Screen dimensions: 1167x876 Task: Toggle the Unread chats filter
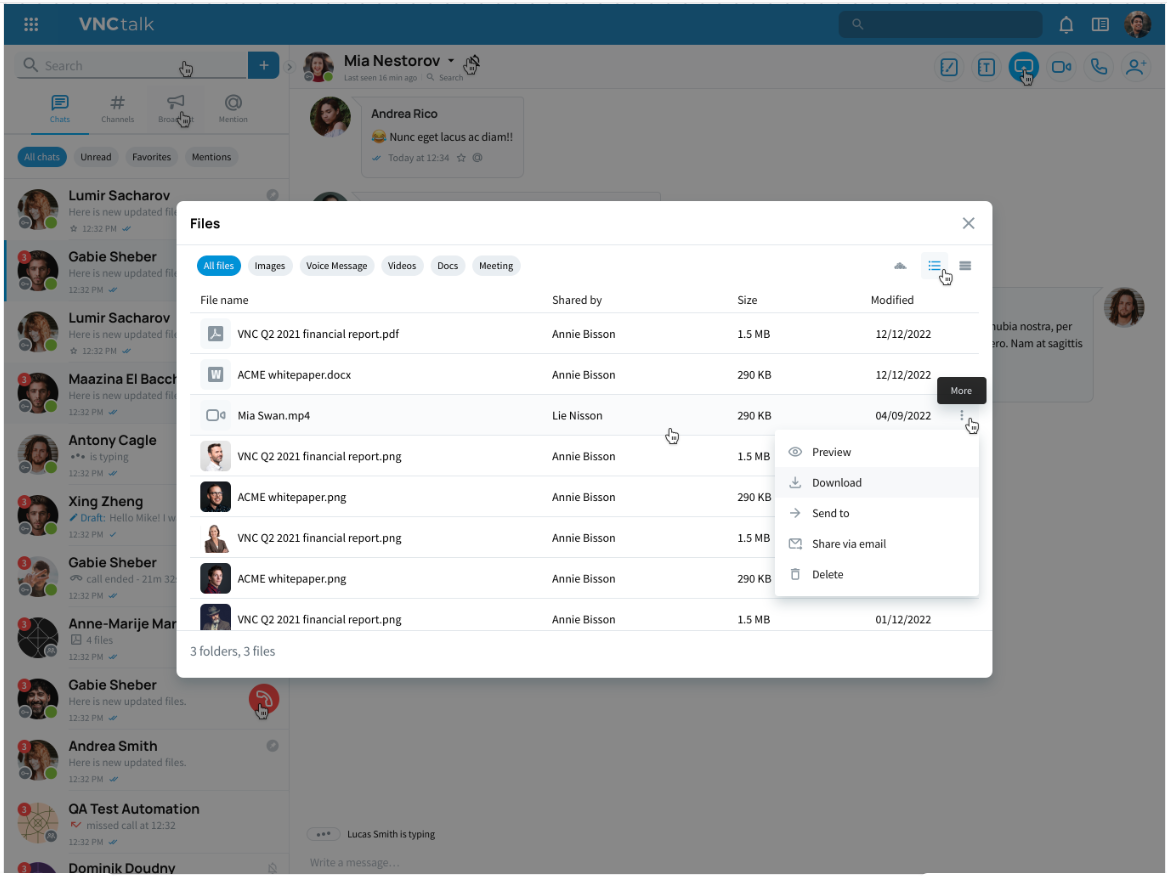coord(96,157)
